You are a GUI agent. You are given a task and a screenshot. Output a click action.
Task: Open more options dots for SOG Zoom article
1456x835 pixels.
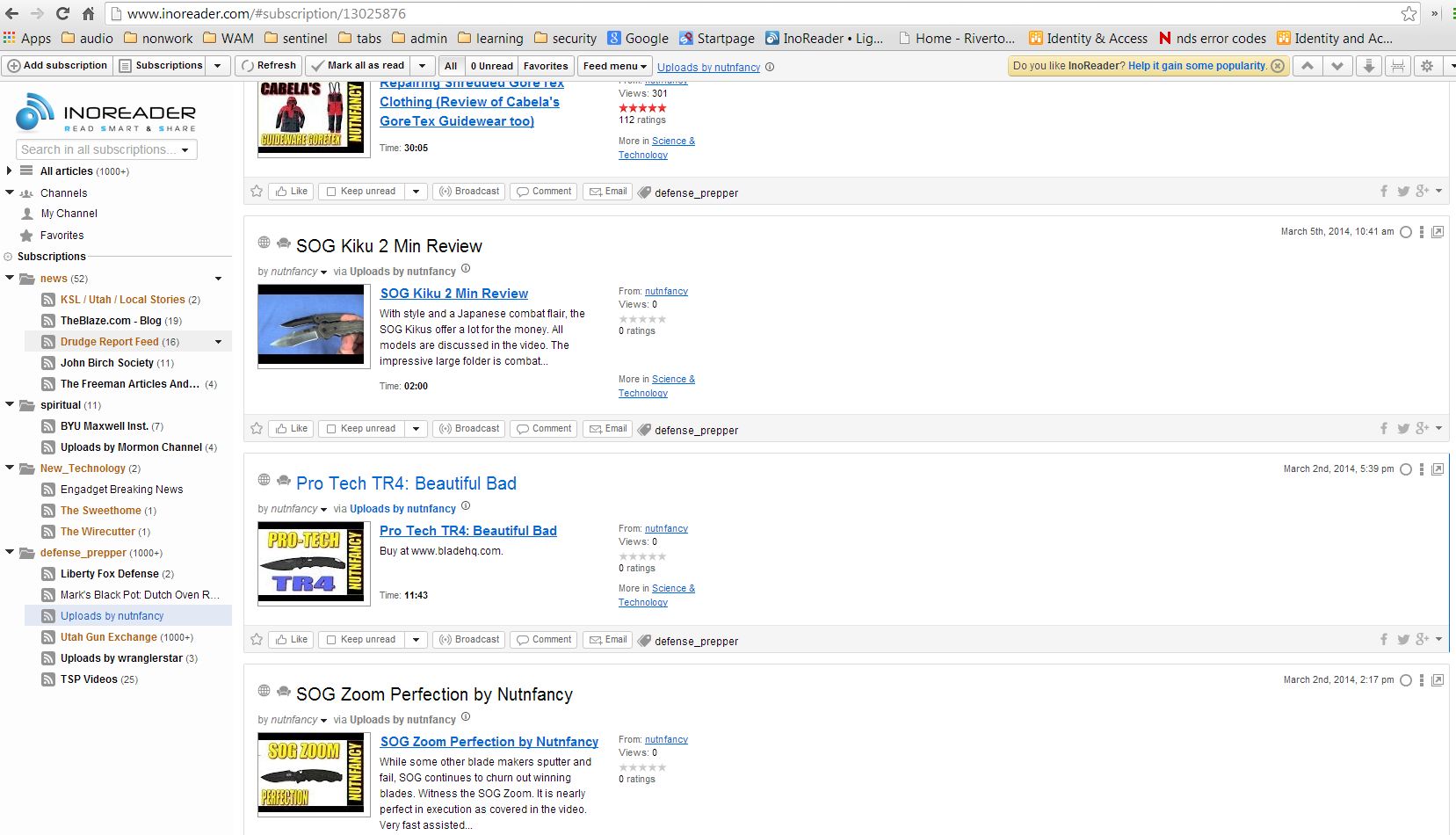(x=1422, y=680)
